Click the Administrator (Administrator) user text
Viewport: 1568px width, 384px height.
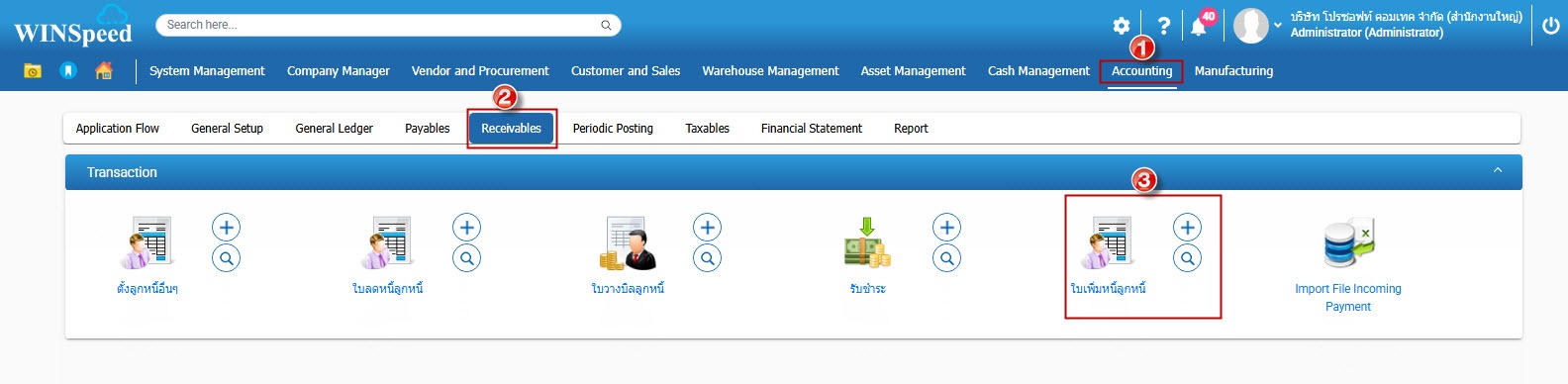[1366, 33]
